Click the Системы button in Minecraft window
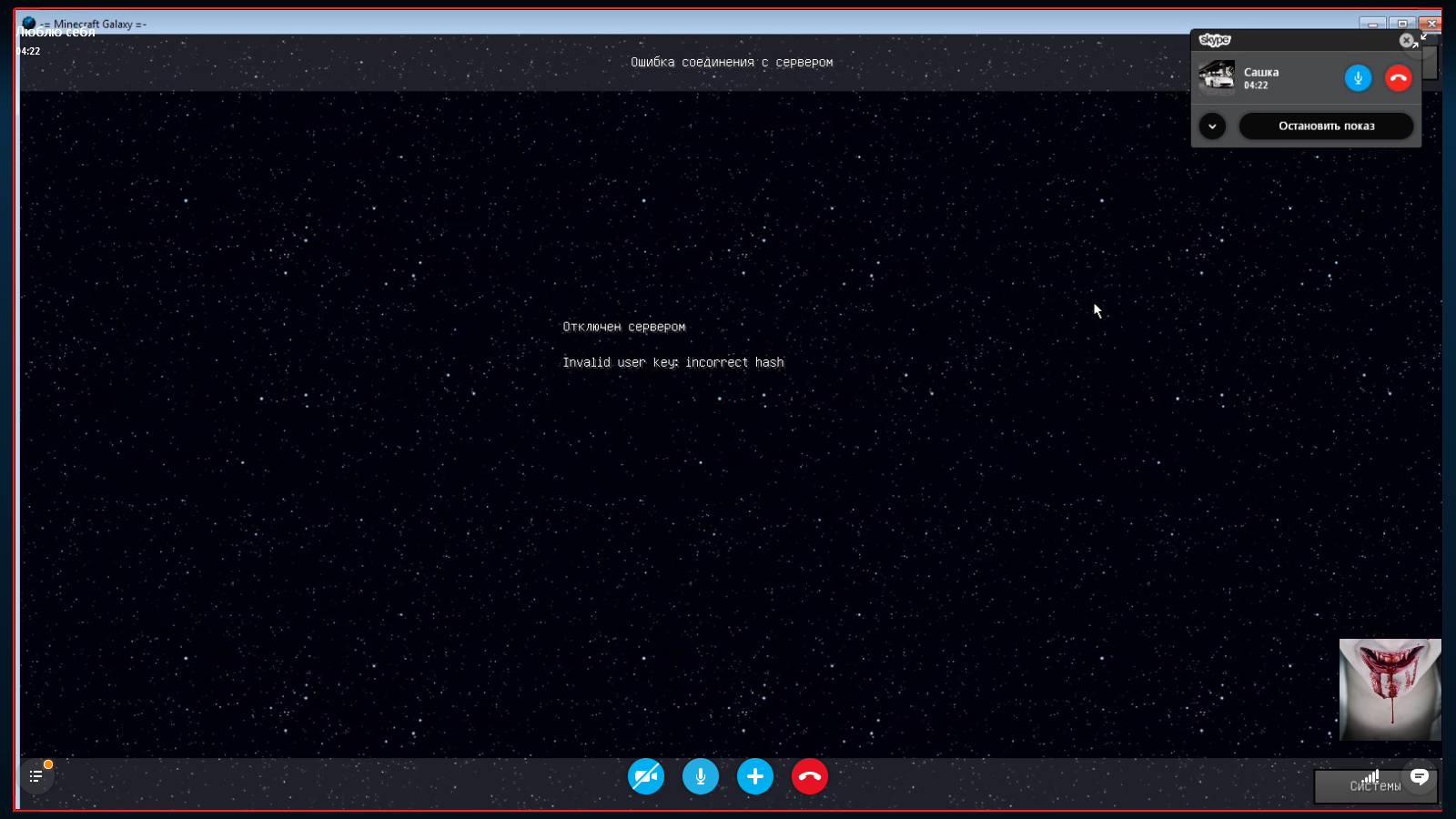 [1375, 786]
